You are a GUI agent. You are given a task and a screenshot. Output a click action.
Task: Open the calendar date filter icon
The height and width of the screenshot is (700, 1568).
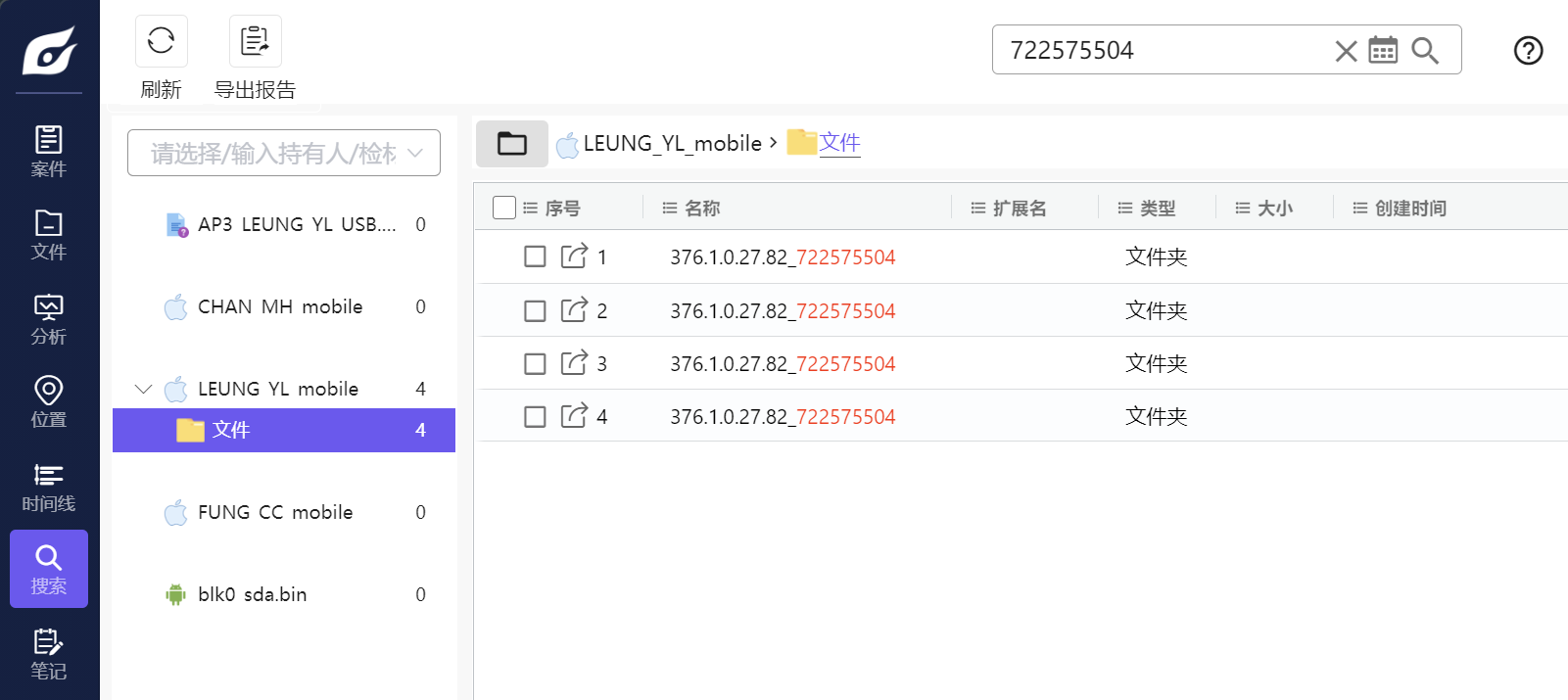(x=1383, y=51)
